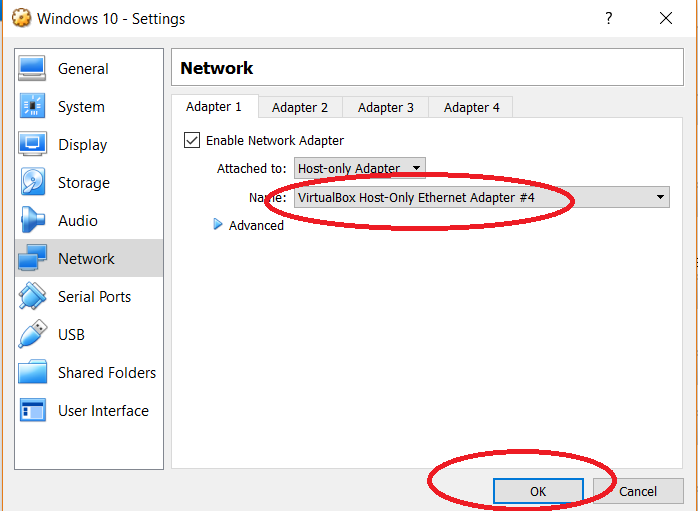Open the adapter Name dropdown

481,197
